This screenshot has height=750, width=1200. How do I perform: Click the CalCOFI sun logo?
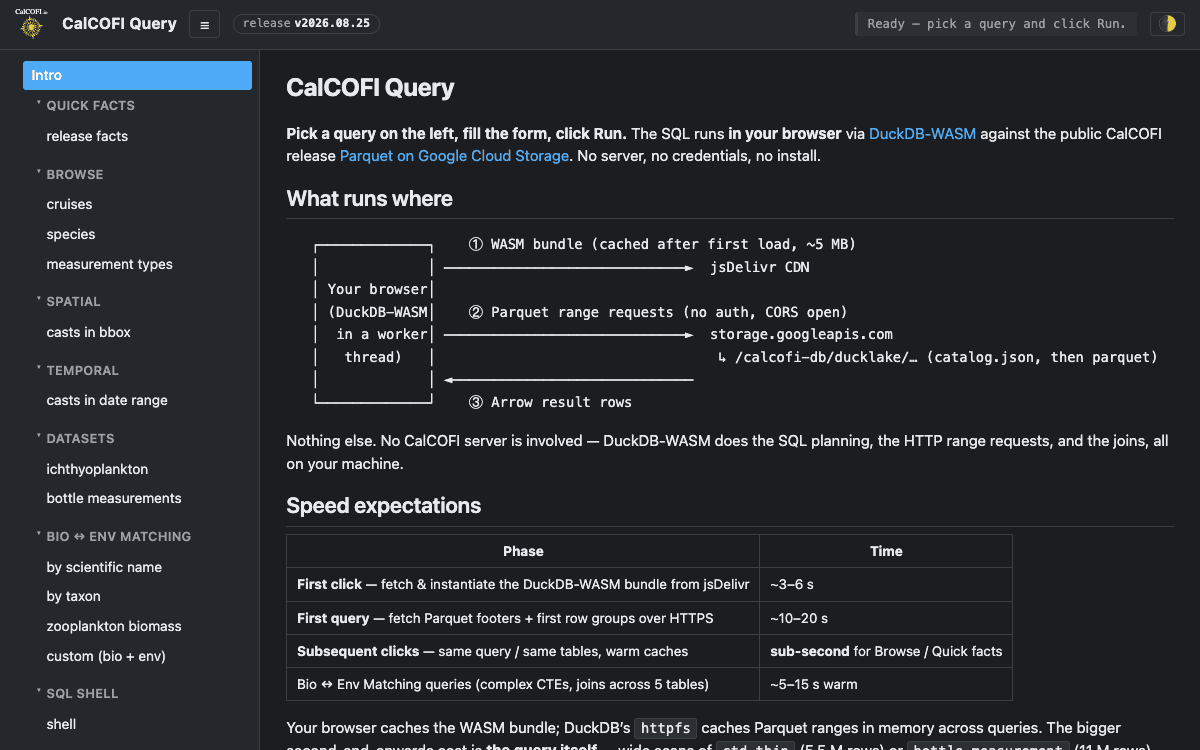(x=31, y=24)
